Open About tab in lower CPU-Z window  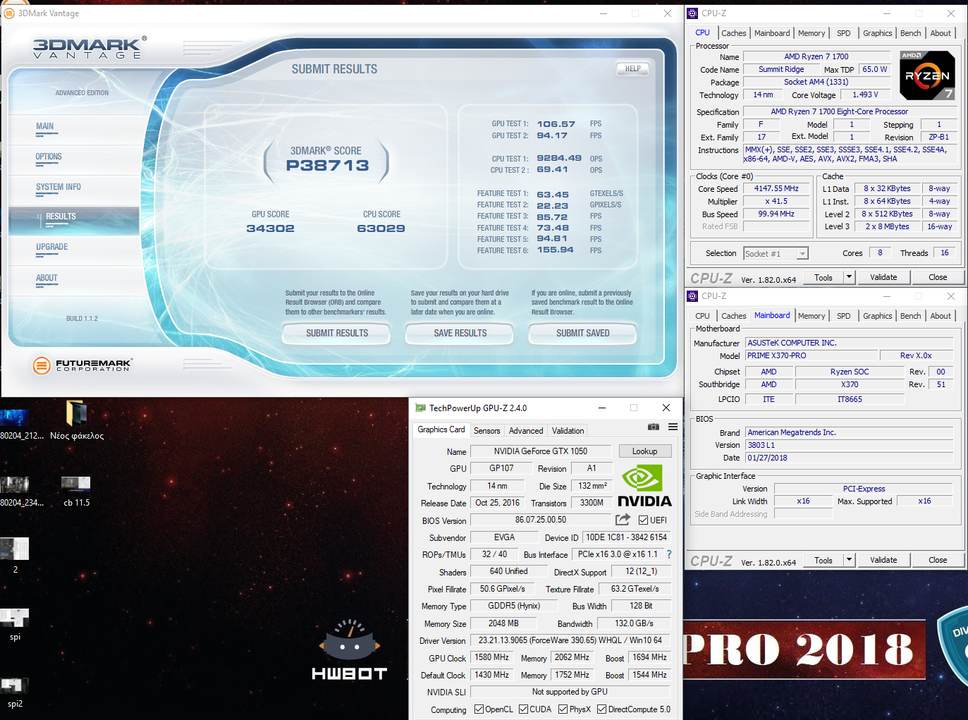pyautogui.click(x=940, y=316)
